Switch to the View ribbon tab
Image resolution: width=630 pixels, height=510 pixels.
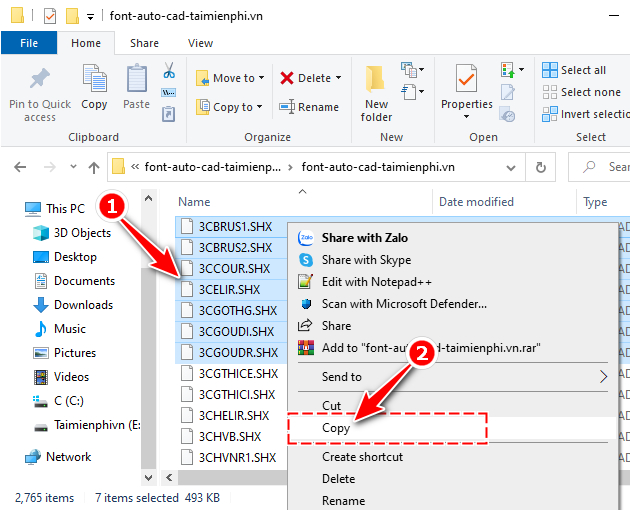pyautogui.click(x=200, y=43)
